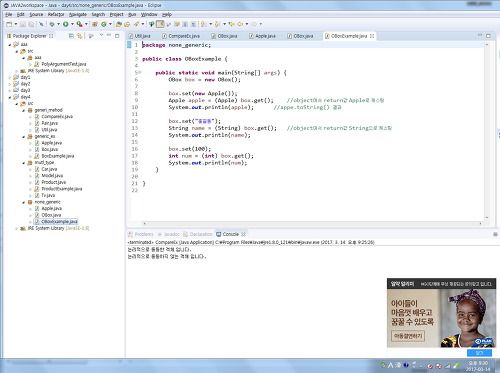The image size is (500, 373).
Task: Click the Open Type toolbar icon
Action: click(x=119, y=24)
